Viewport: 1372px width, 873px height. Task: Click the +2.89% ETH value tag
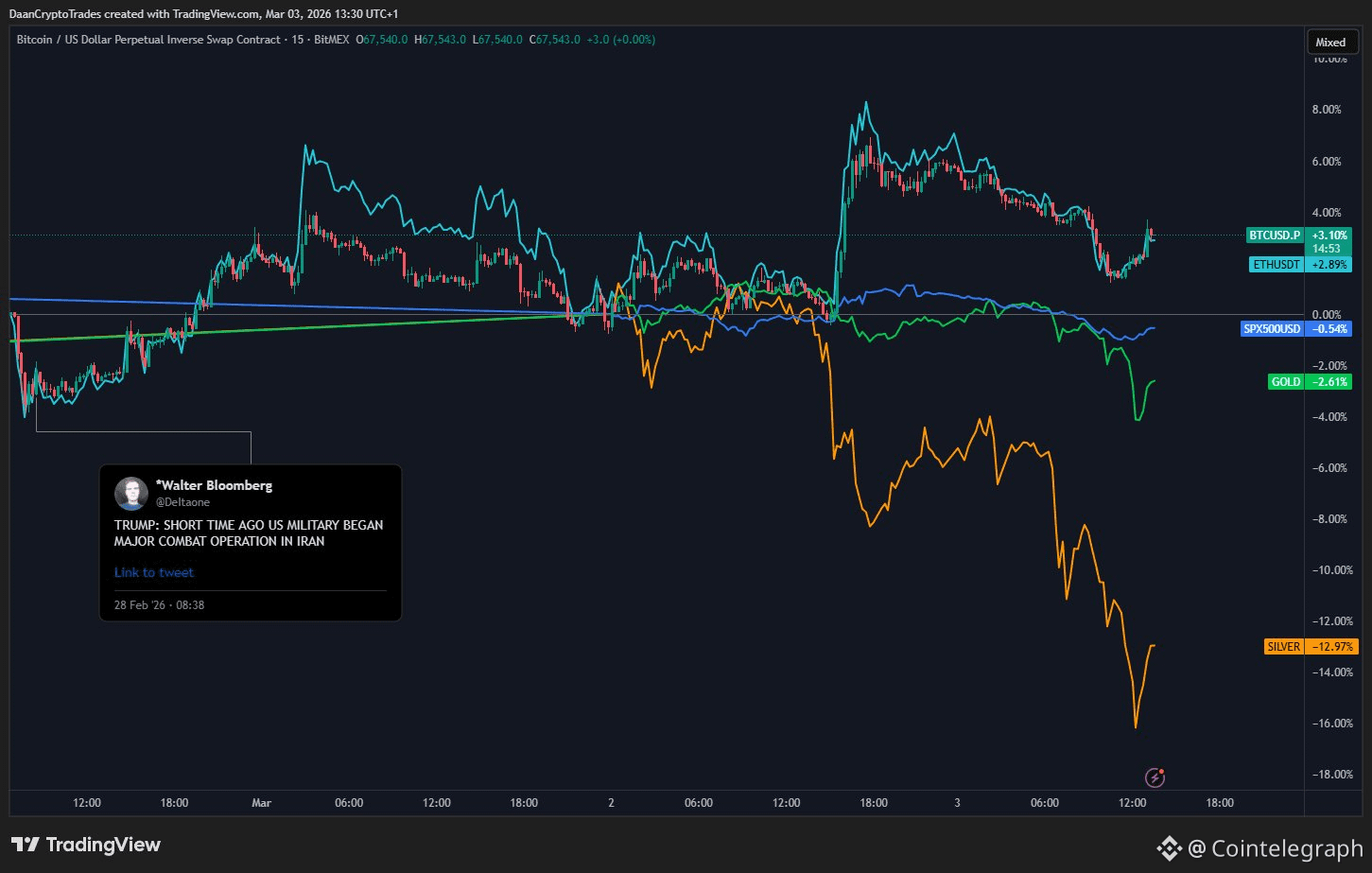pyautogui.click(x=1329, y=265)
